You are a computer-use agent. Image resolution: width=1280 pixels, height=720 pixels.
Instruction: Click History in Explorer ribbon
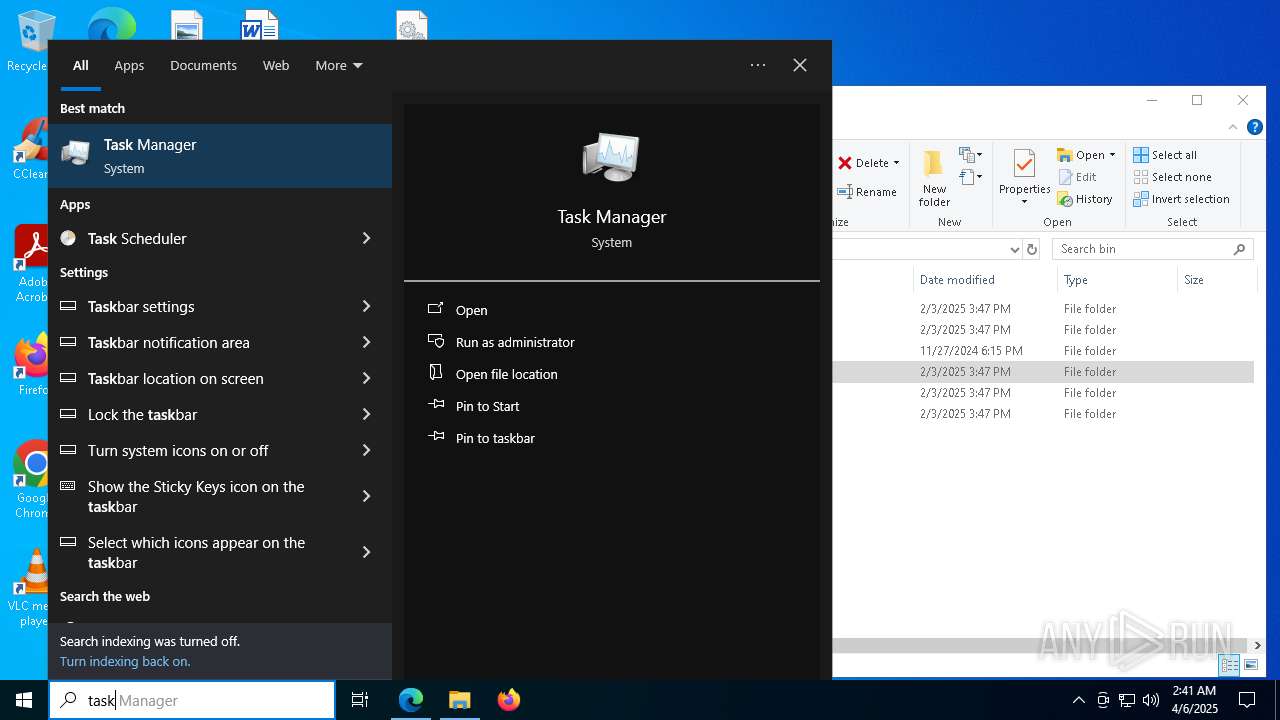pyautogui.click(x=1085, y=199)
